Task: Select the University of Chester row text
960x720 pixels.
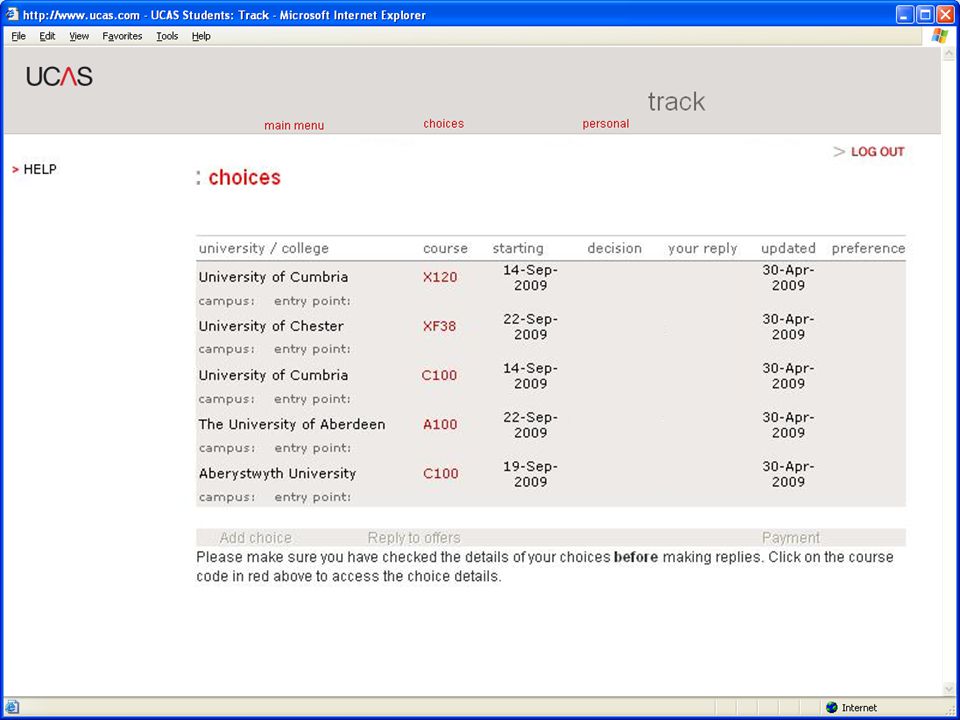Action: click(x=271, y=326)
